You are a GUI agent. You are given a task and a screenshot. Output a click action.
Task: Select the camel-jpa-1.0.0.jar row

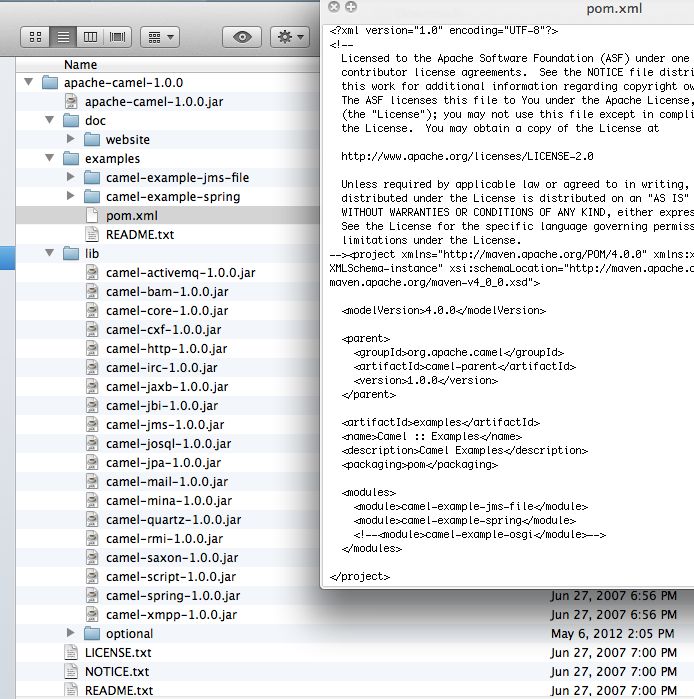(168, 463)
